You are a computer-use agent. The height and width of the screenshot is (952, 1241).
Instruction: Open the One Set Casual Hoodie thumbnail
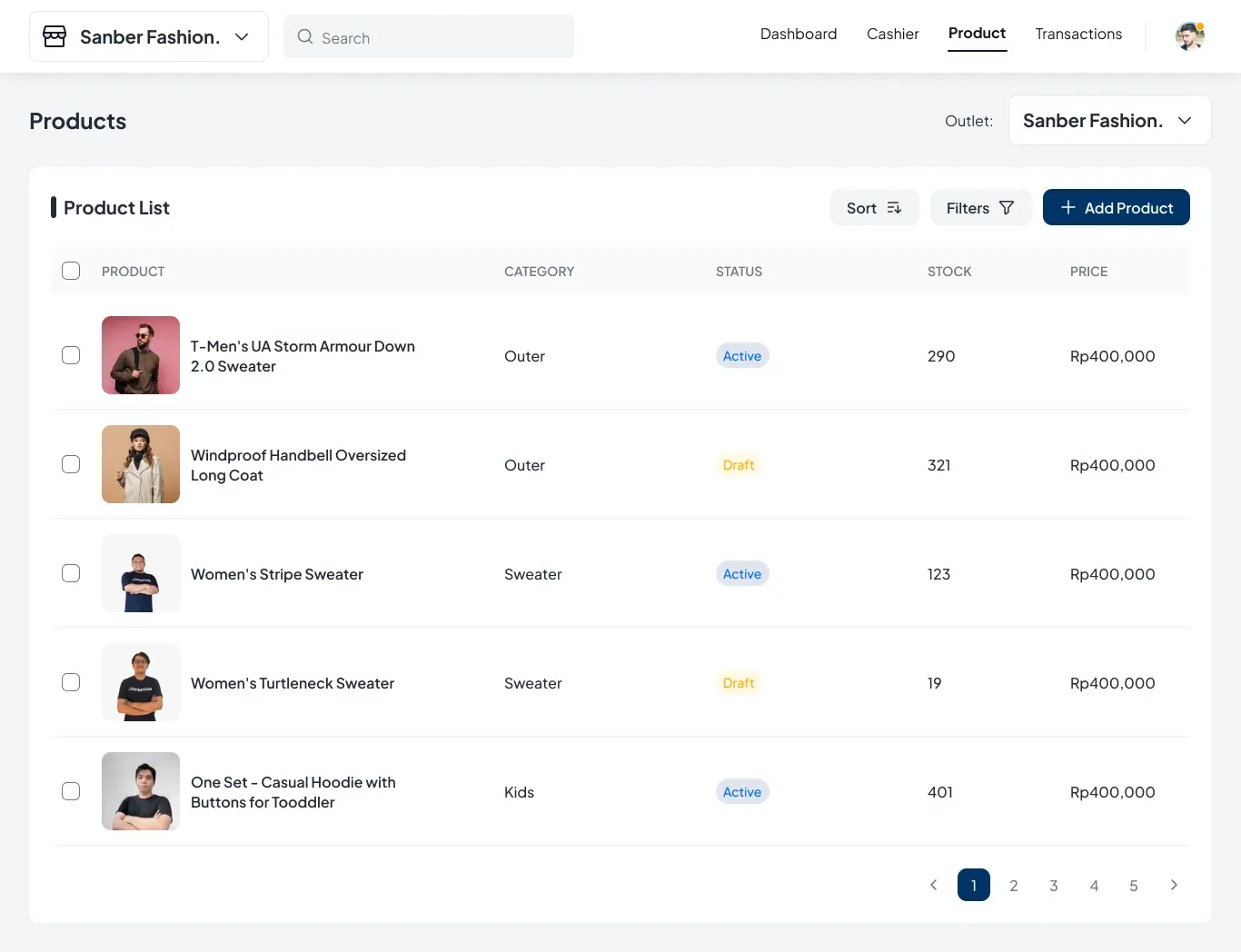click(x=141, y=791)
